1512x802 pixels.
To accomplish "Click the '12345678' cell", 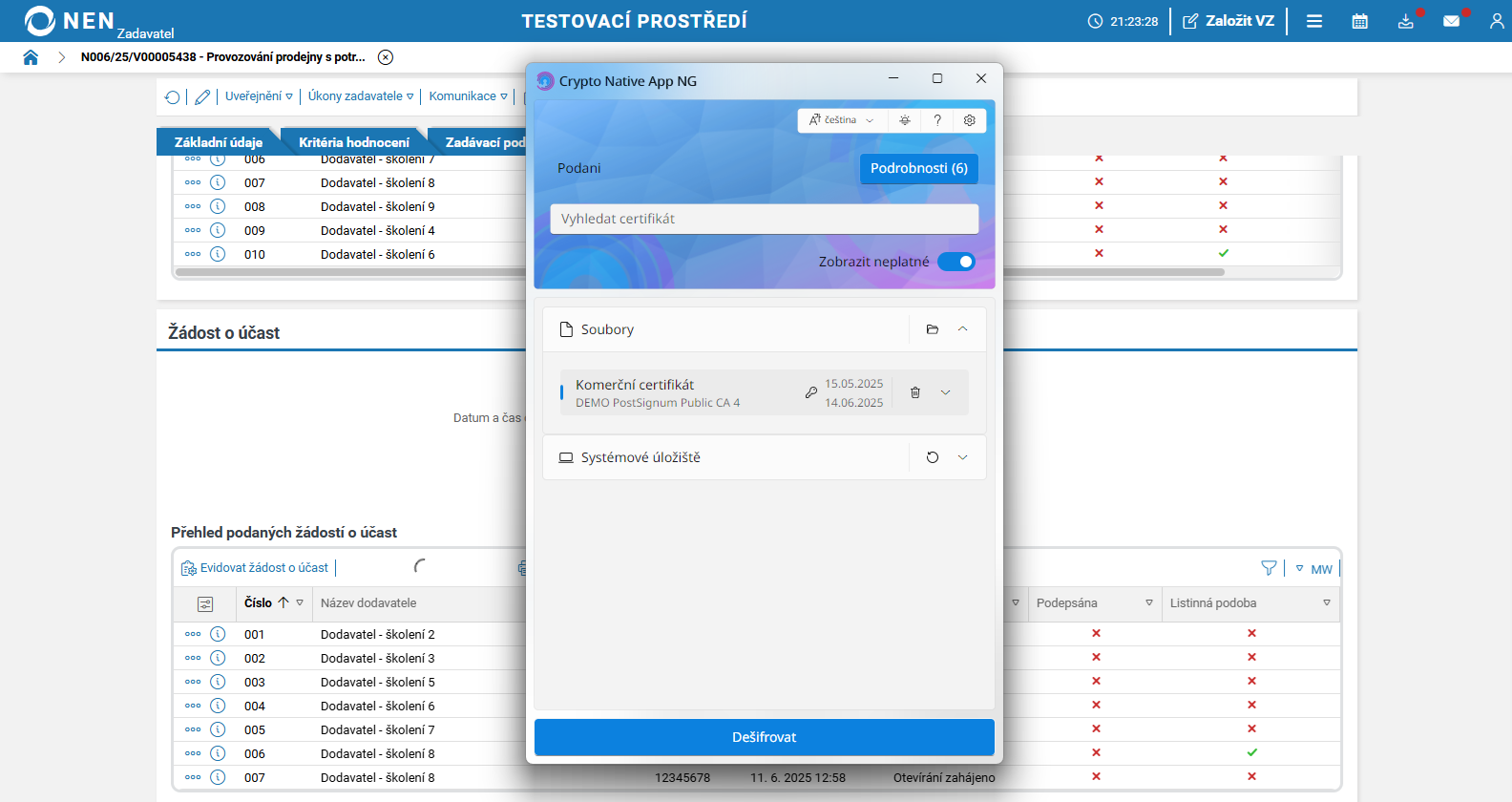I will [682, 777].
